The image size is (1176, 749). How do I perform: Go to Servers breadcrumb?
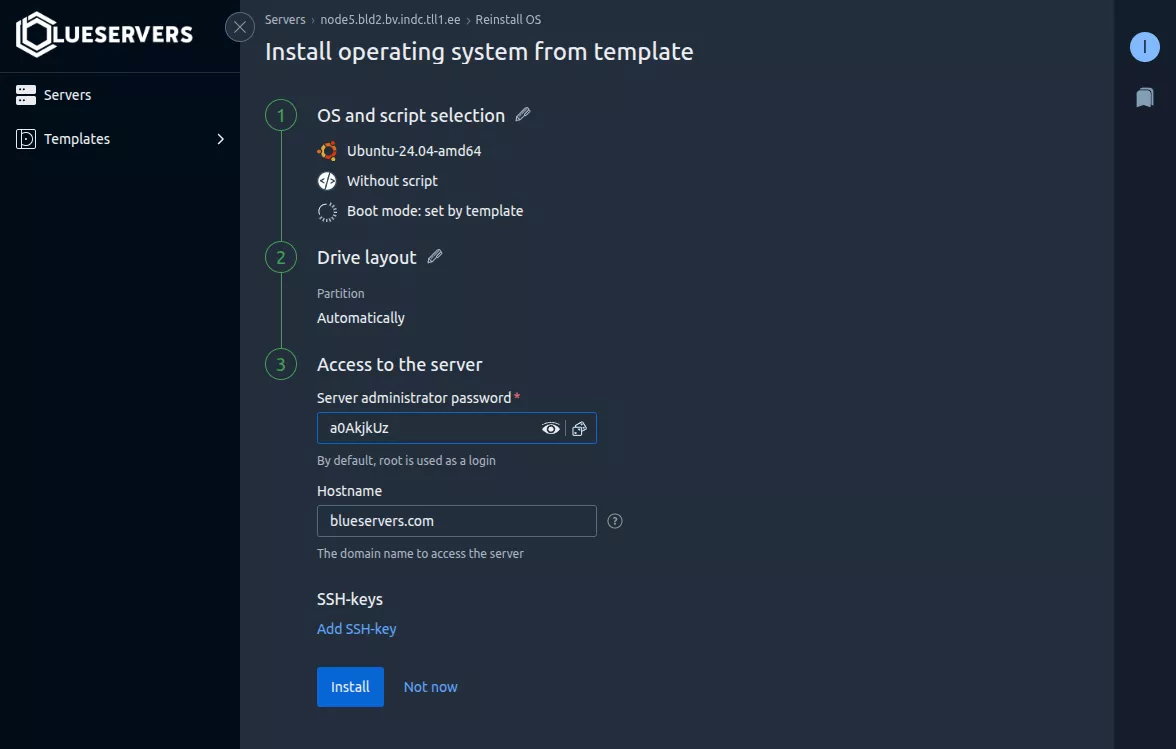(x=285, y=19)
